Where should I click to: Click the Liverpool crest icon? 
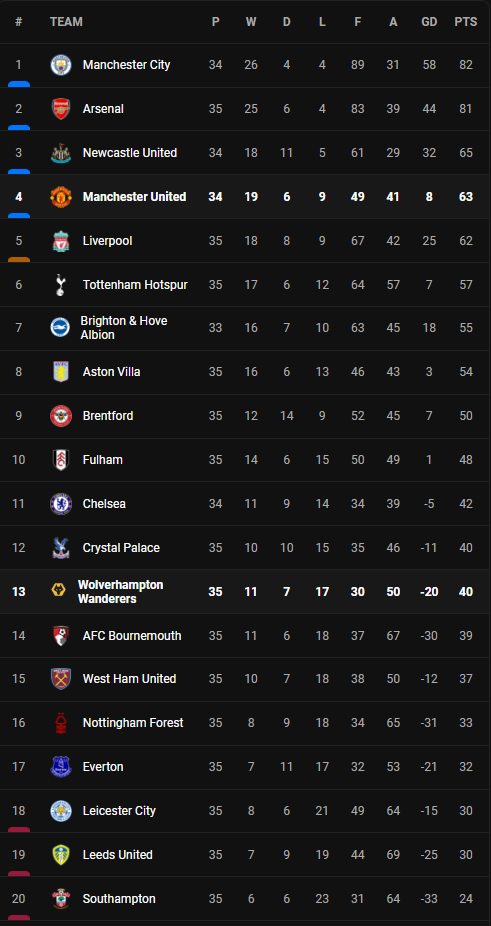point(61,241)
